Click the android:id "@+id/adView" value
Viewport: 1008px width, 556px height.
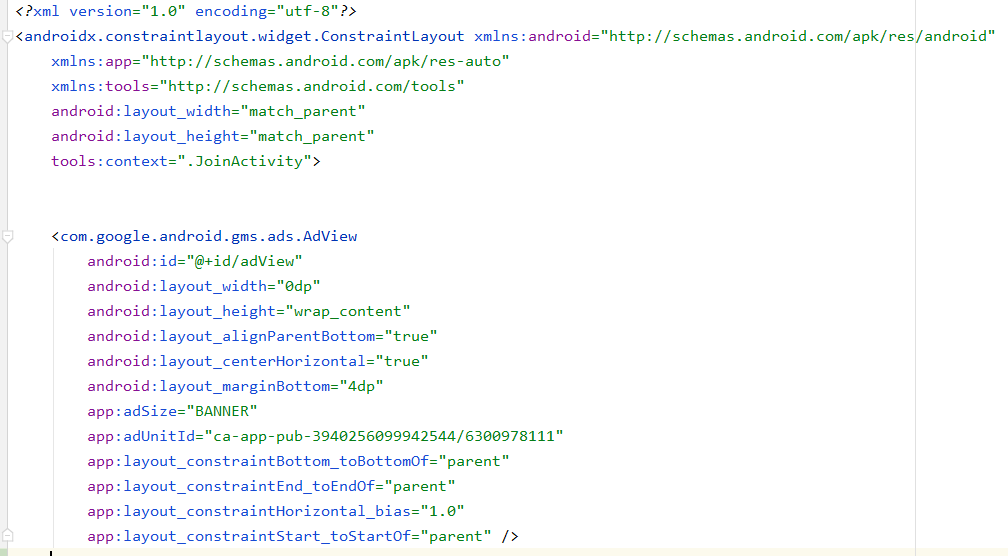click(x=244, y=262)
